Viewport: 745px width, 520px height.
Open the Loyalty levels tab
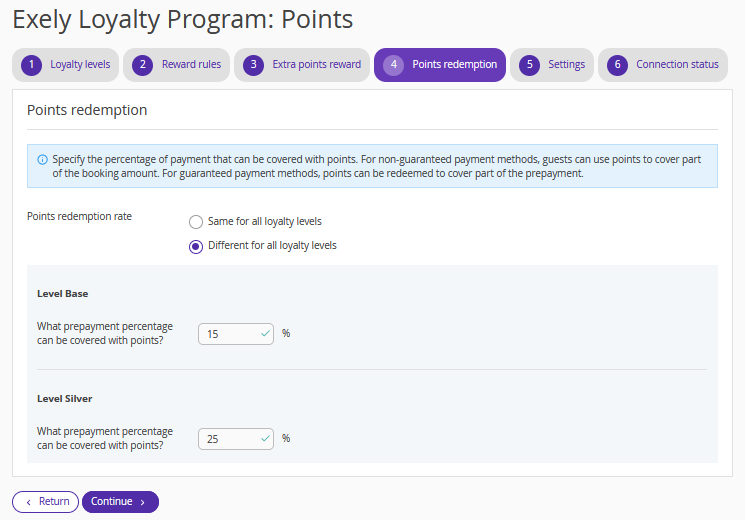pyautogui.click(x=66, y=65)
